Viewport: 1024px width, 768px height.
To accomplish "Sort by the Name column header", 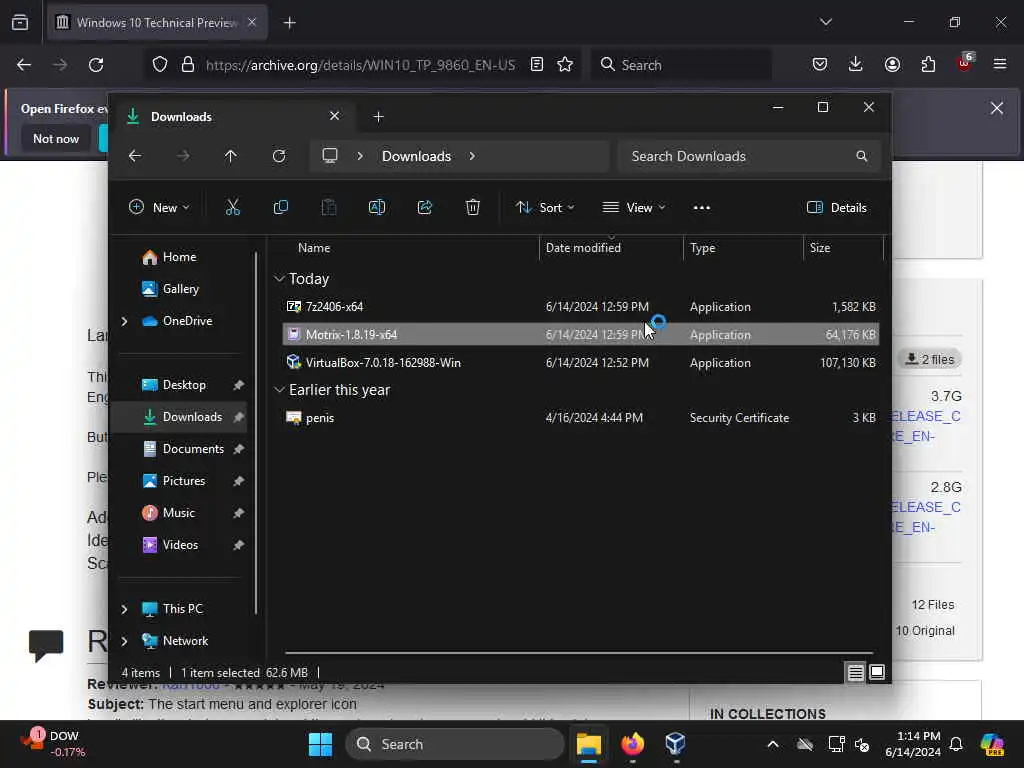I will coord(314,248).
